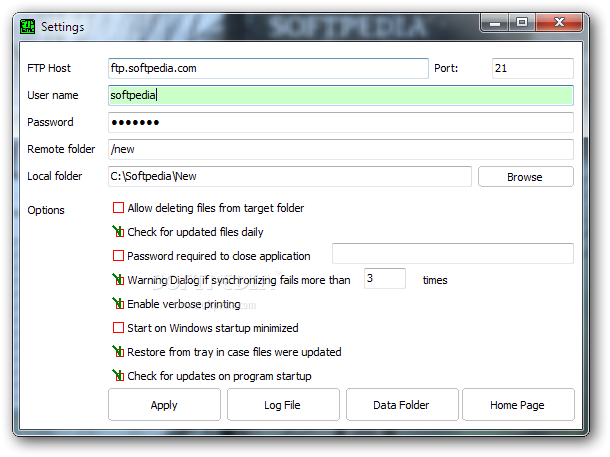
Task: Close the Settings window
Action: point(559,23)
